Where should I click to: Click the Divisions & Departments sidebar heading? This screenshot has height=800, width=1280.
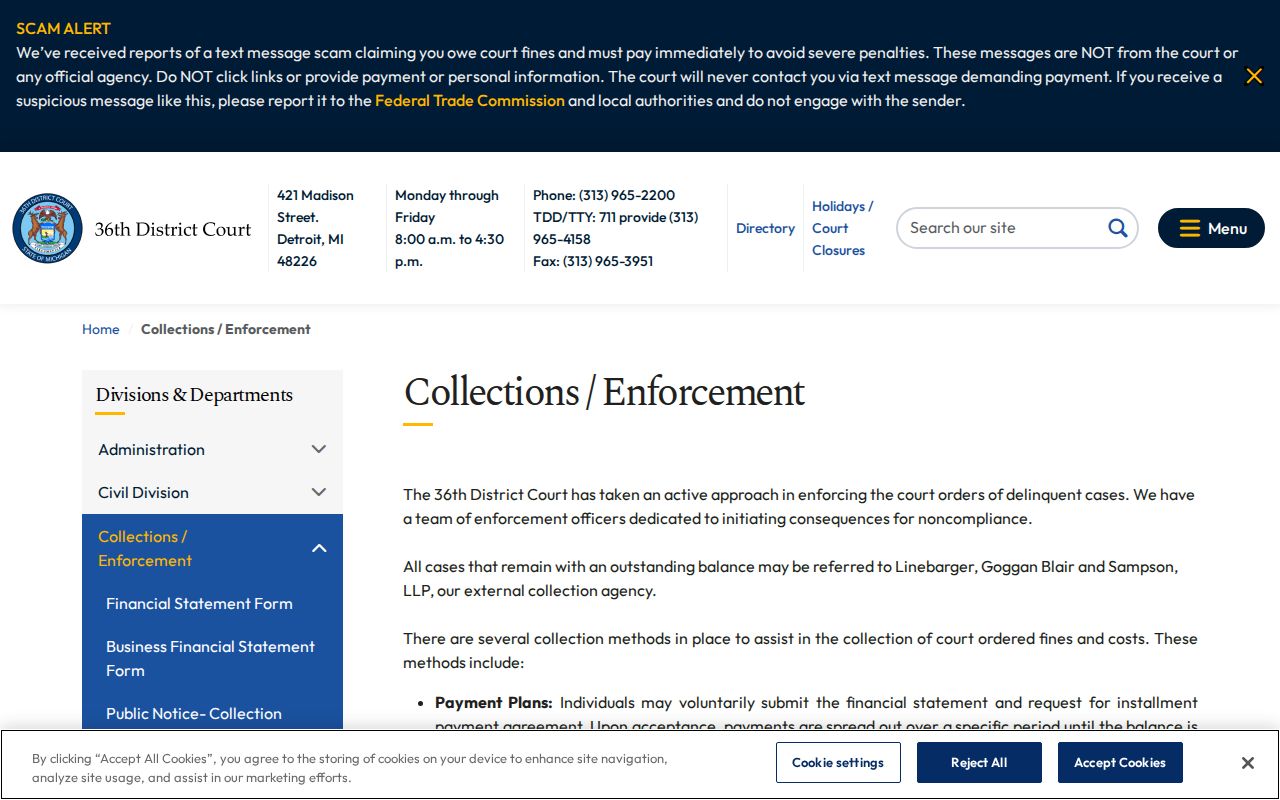(194, 395)
